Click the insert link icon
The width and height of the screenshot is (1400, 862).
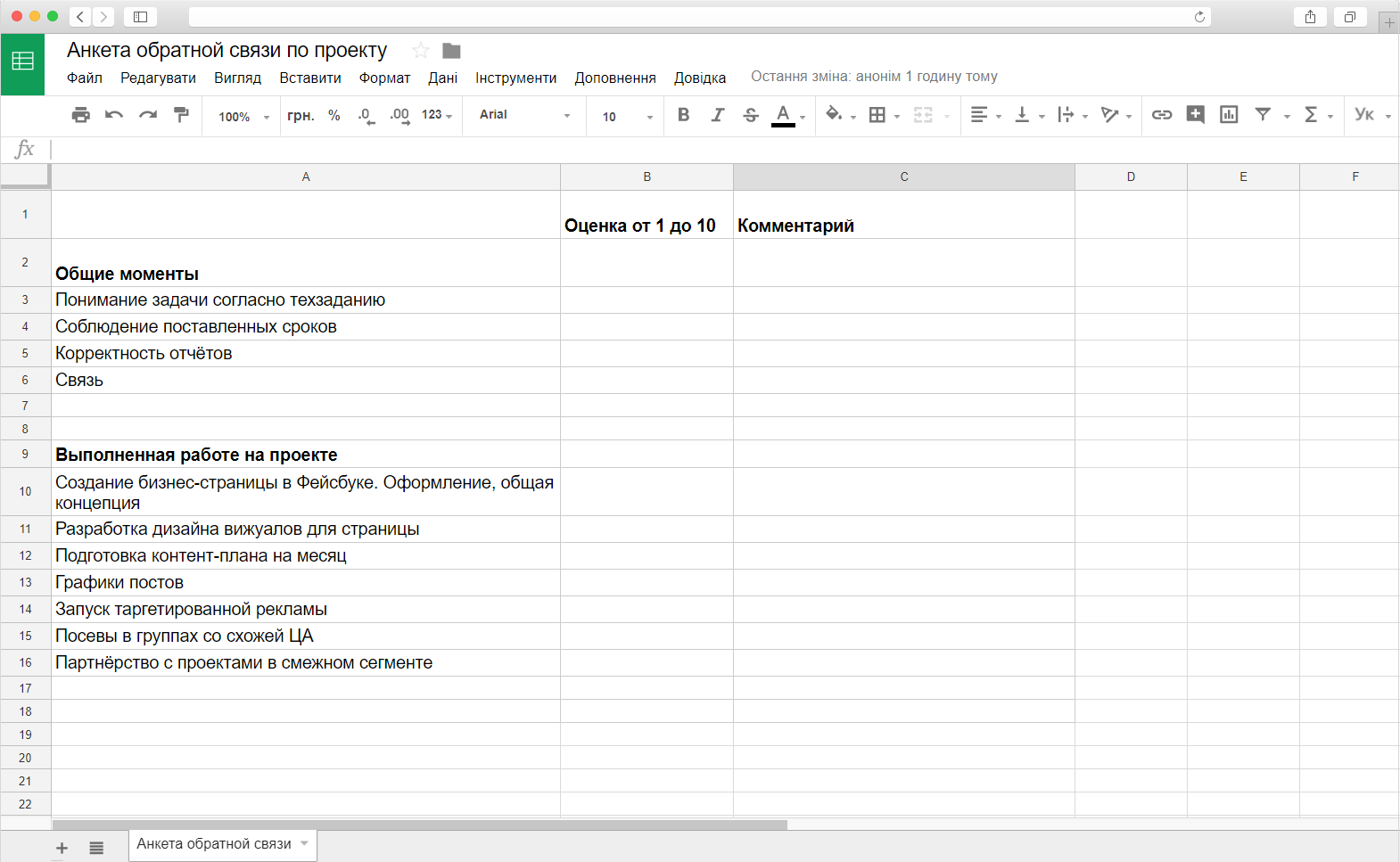(1161, 115)
